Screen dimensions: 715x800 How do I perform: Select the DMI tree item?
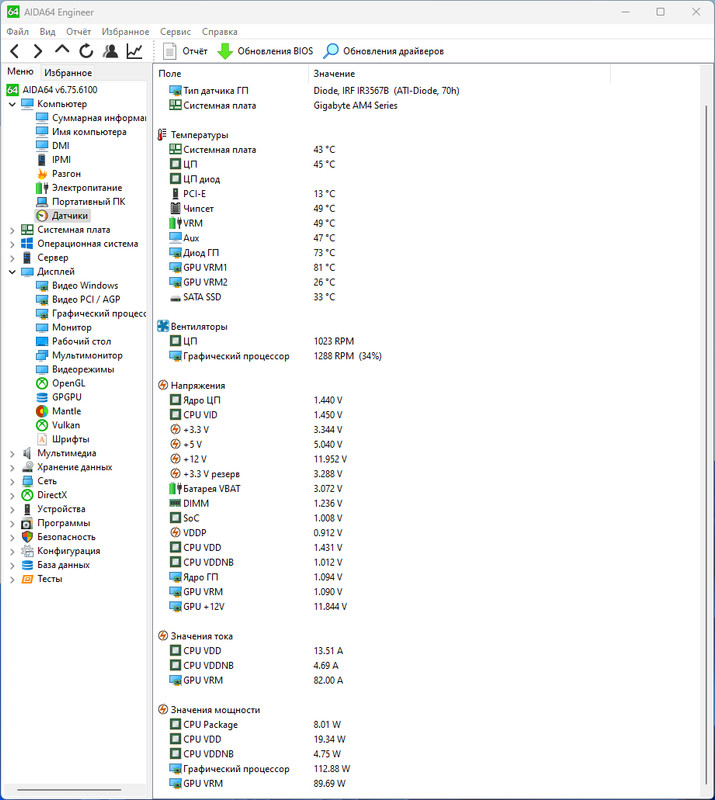60,146
